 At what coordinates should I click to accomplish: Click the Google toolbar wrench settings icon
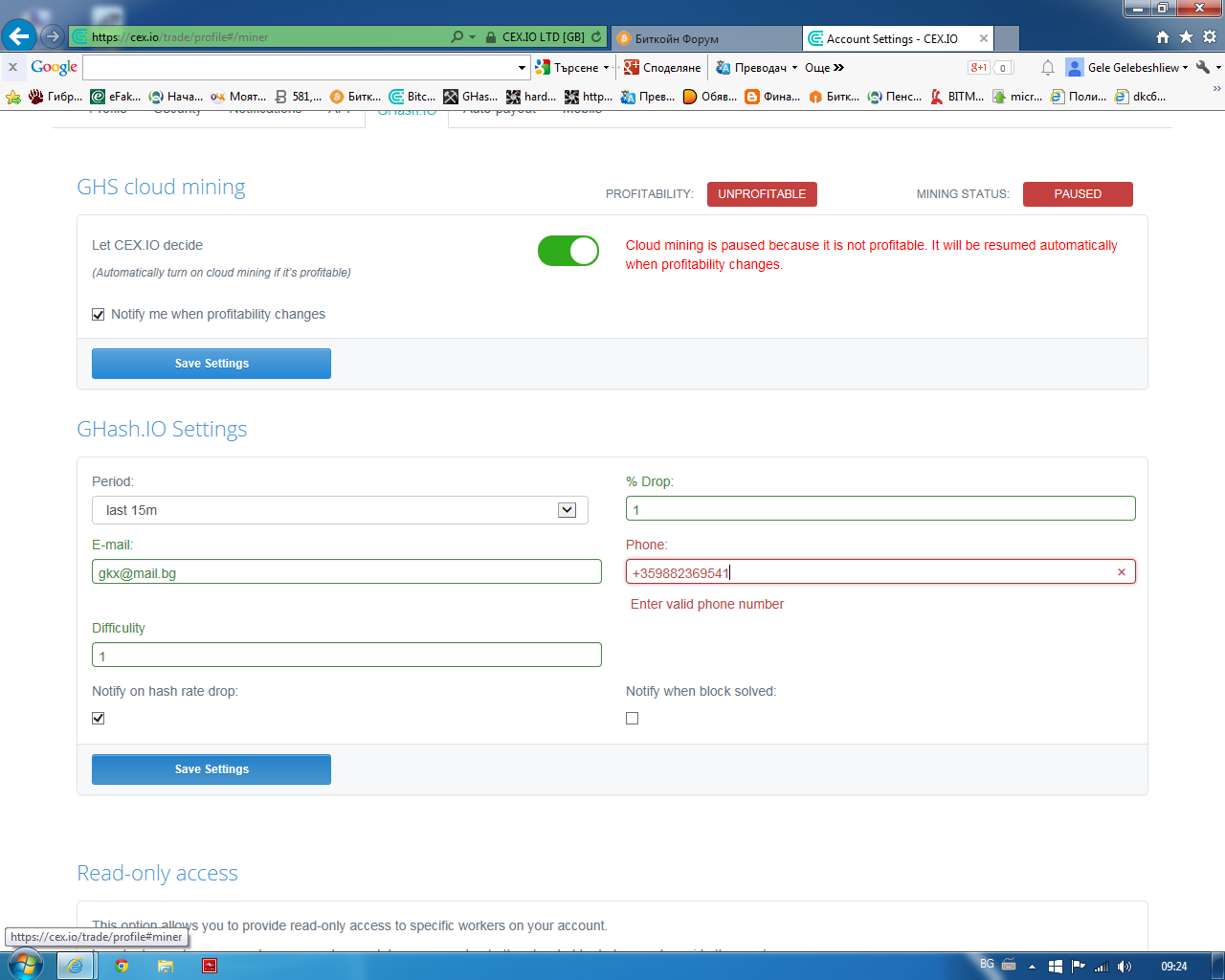(x=1204, y=67)
